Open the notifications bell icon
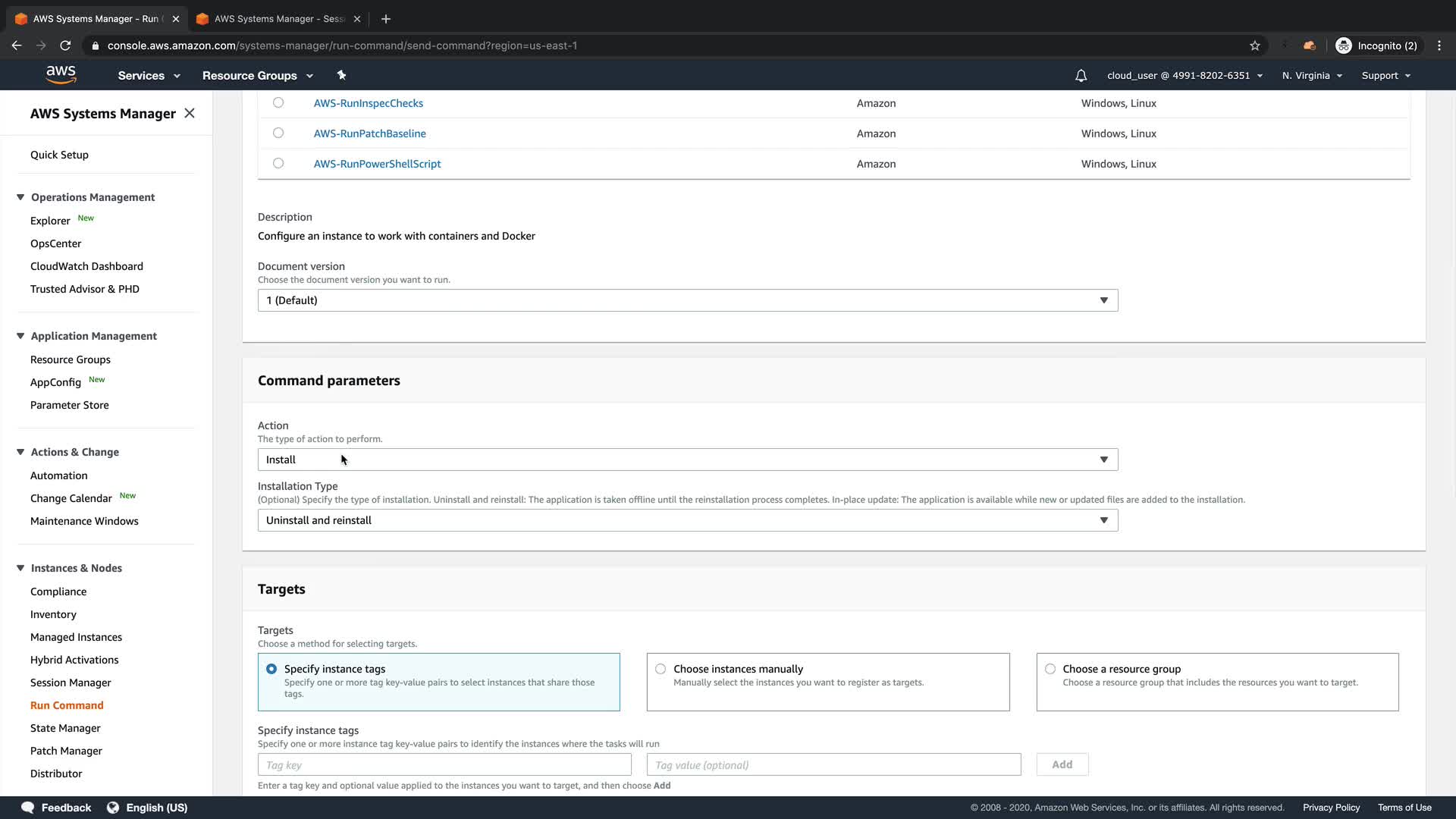The image size is (1456, 819). coord(1081,76)
